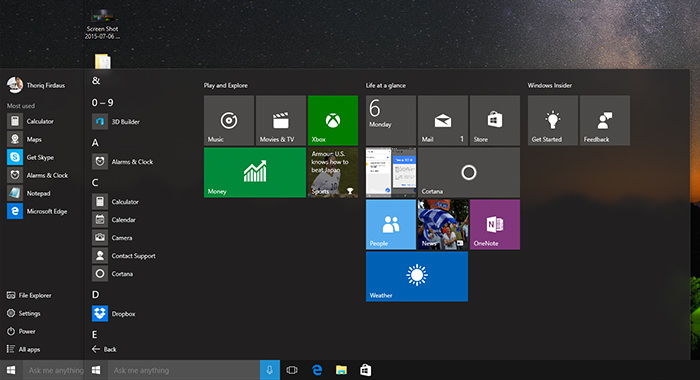This screenshot has height=380, width=700.
Task: Open Task View from the taskbar
Action: click(292, 370)
